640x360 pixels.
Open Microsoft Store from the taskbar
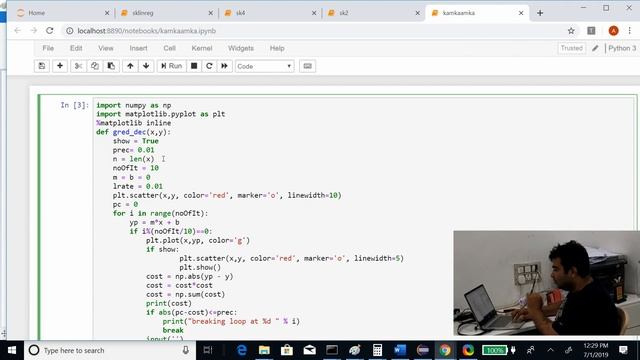[x=287, y=350]
